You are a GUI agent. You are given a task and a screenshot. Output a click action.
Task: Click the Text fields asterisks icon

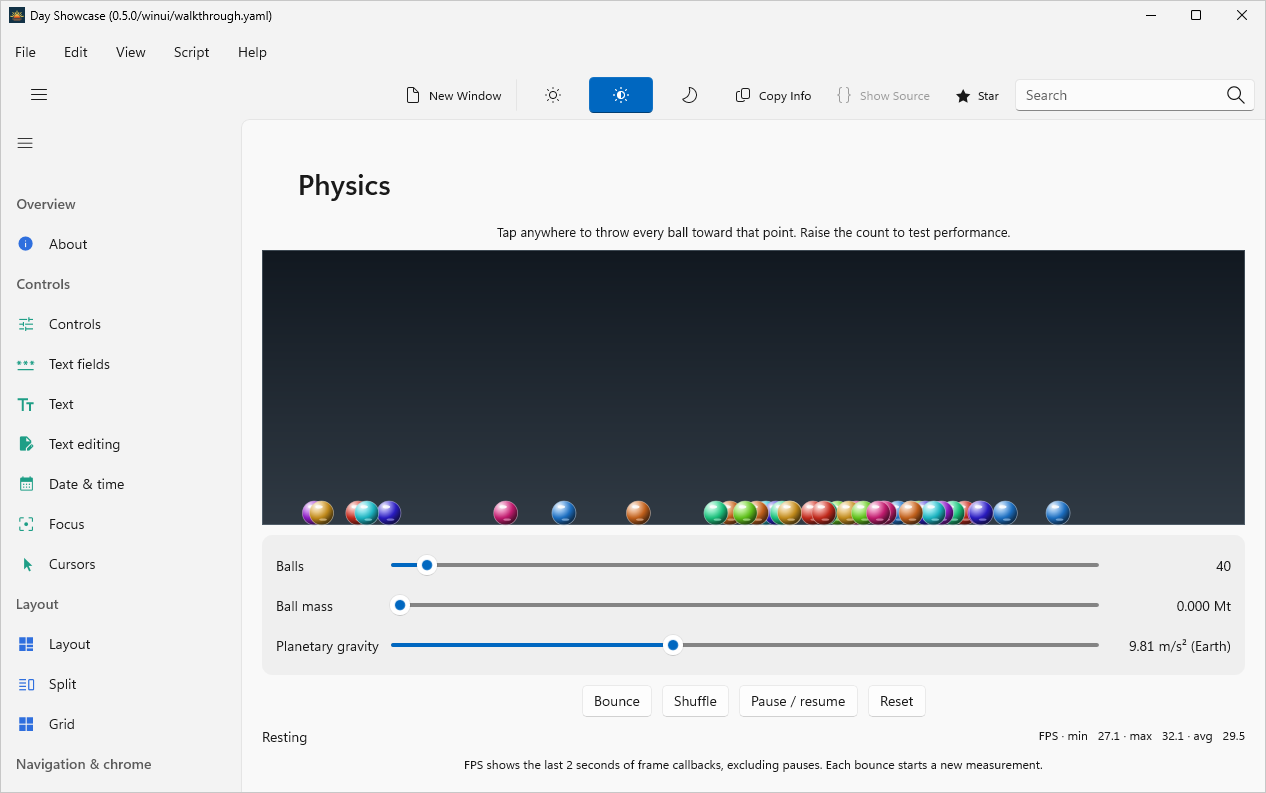pyautogui.click(x=26, y=364)
